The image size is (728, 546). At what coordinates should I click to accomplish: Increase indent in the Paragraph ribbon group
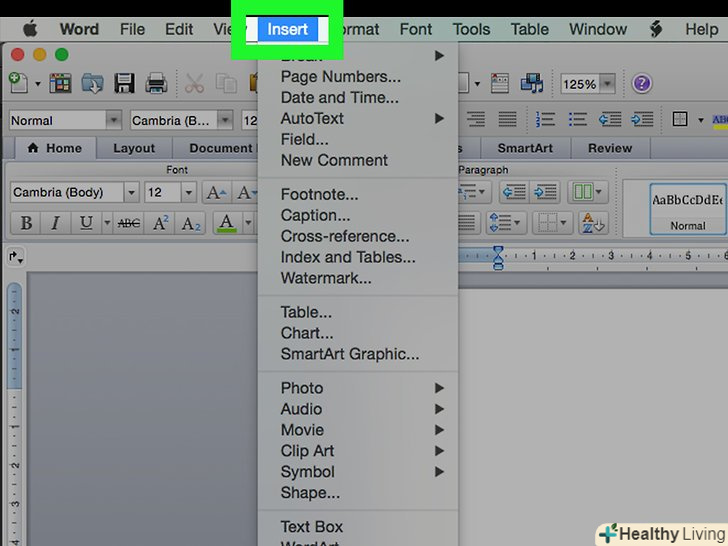(544, 192)
